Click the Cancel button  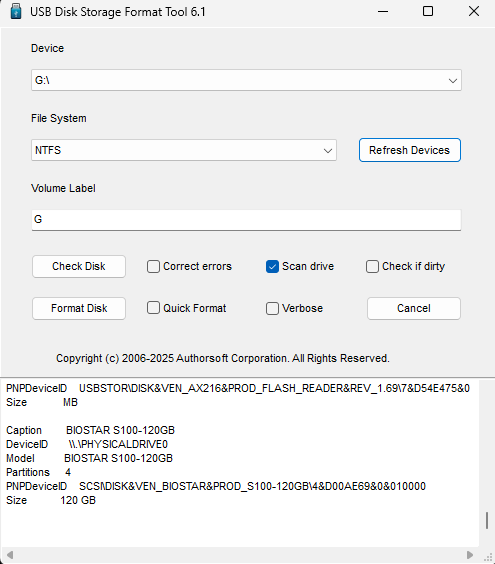(414, 308)
